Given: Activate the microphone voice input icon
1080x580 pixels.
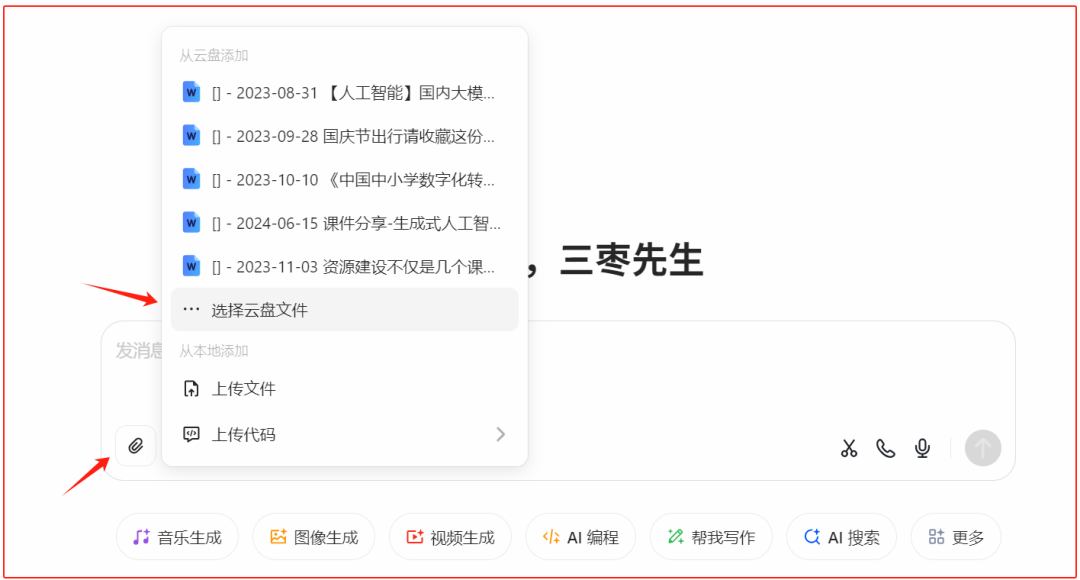Looking at the screenshot, I should [x=922, y=448].
